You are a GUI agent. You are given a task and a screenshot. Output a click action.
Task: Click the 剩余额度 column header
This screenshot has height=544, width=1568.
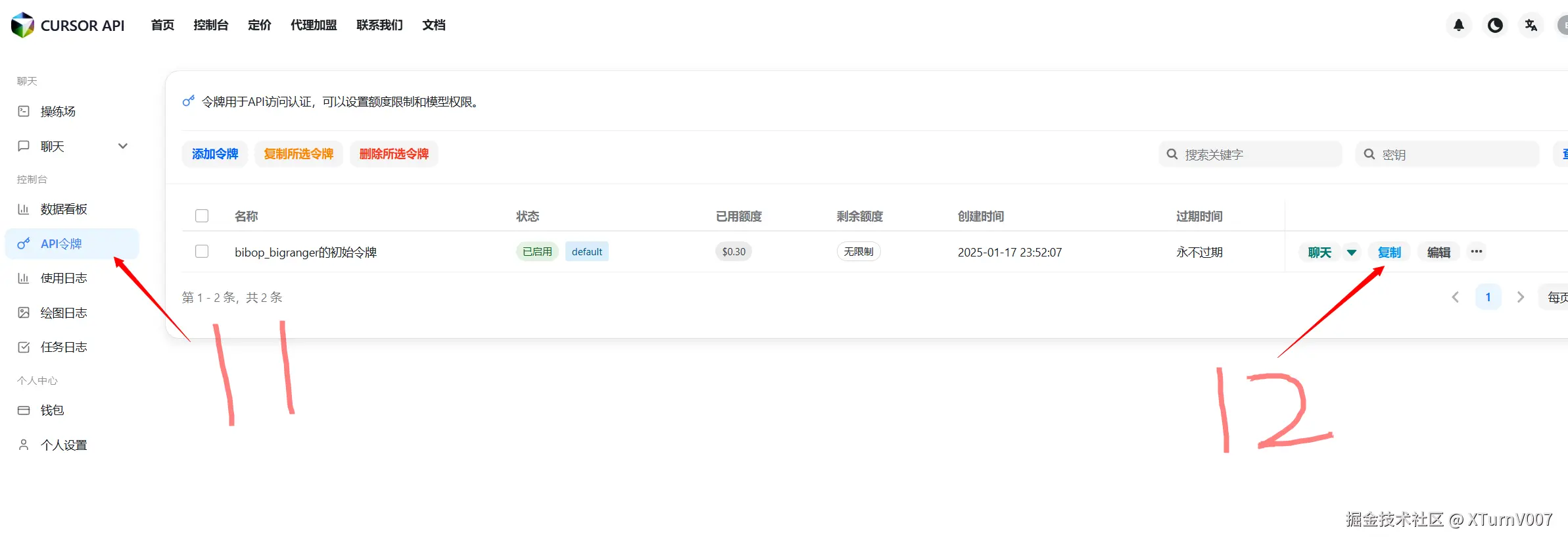point(860,216)
